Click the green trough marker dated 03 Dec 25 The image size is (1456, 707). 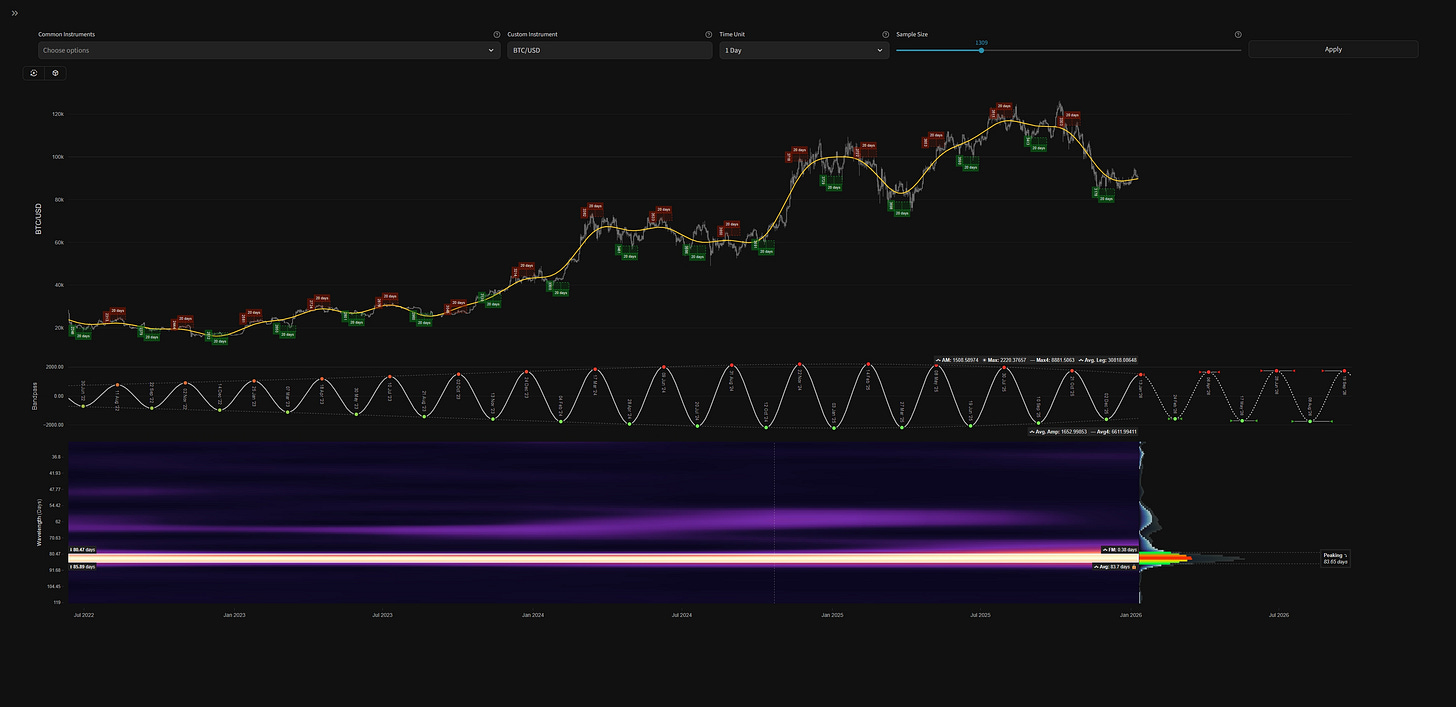[1106, 419]
